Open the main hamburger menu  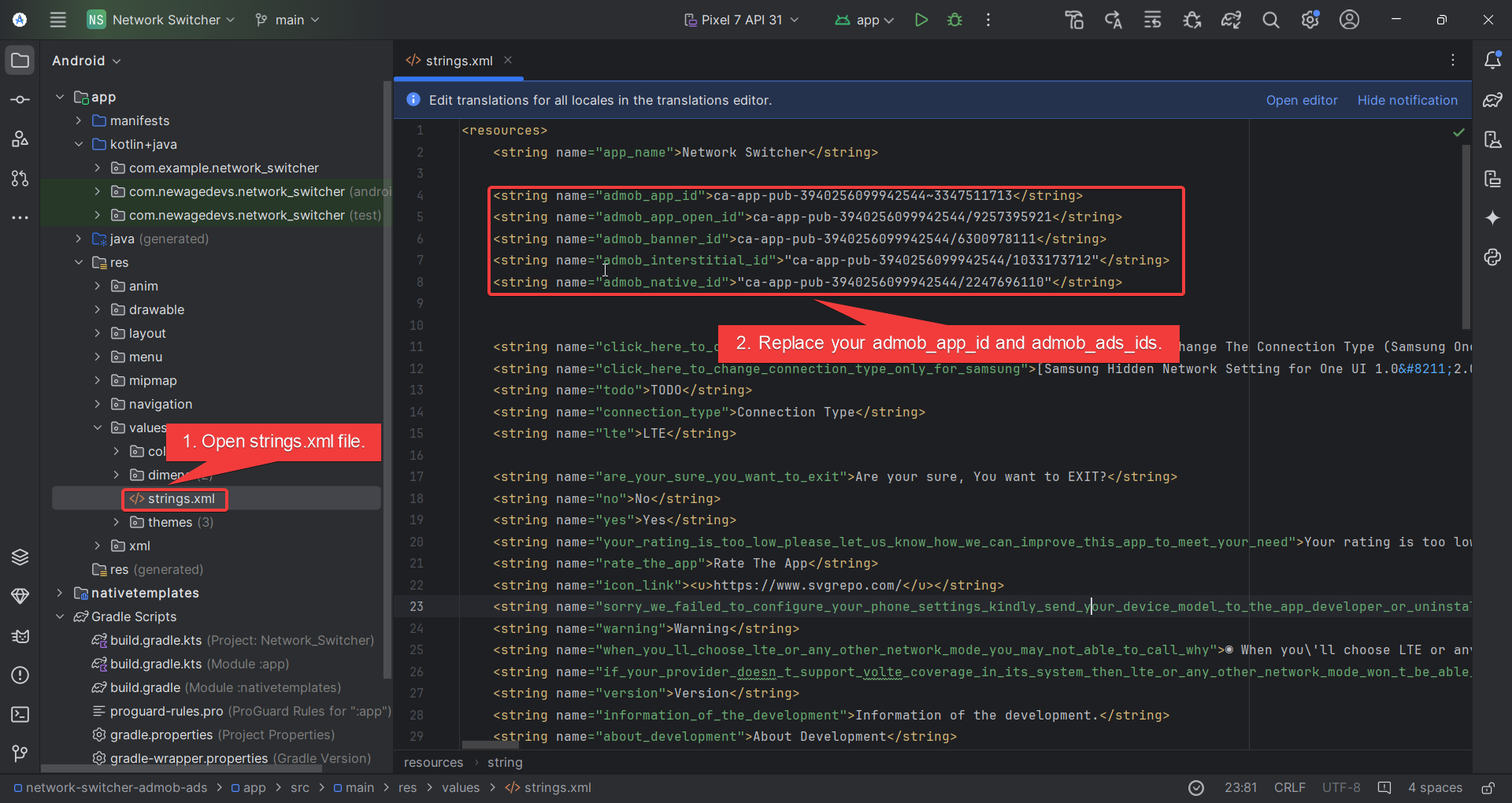coord(57,20)
